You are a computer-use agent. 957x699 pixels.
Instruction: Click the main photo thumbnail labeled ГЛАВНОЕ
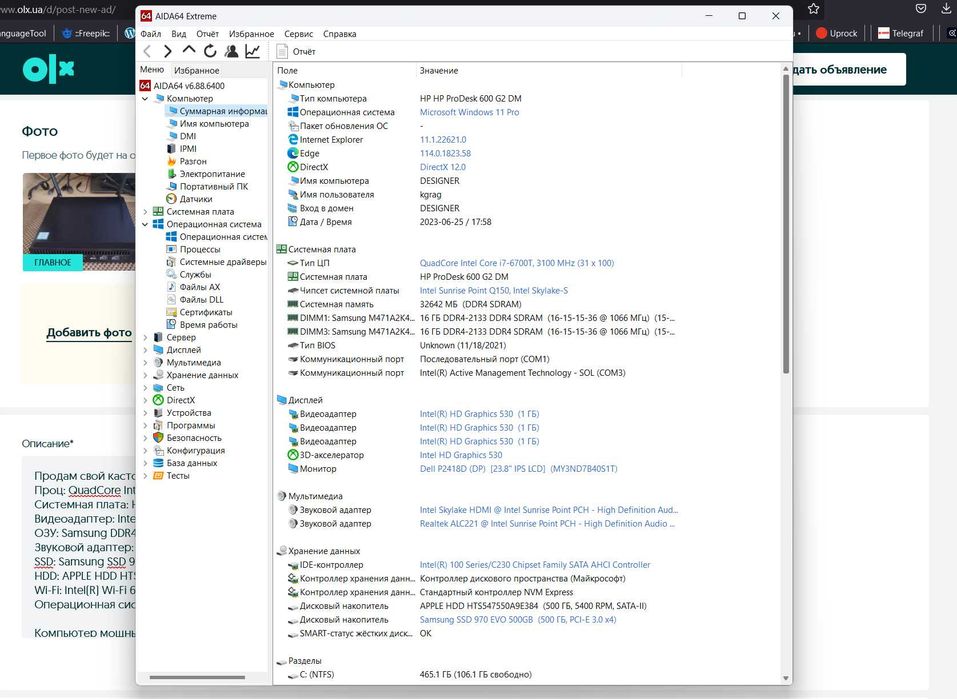click(79, 222)
